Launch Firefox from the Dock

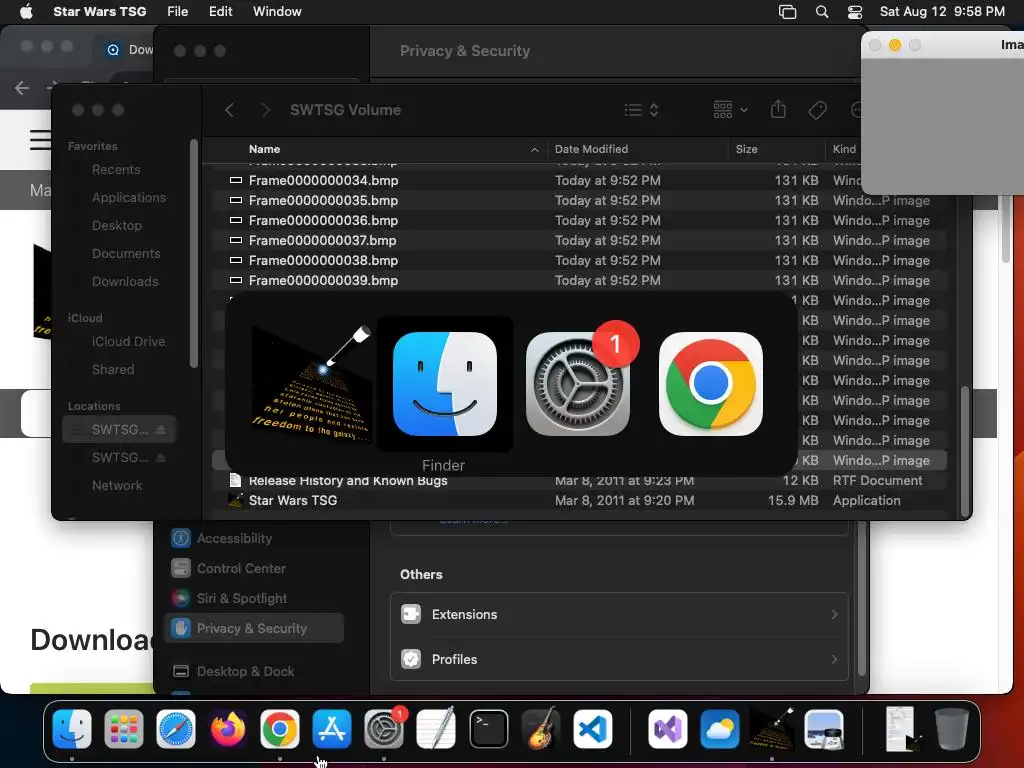[228, 729]
